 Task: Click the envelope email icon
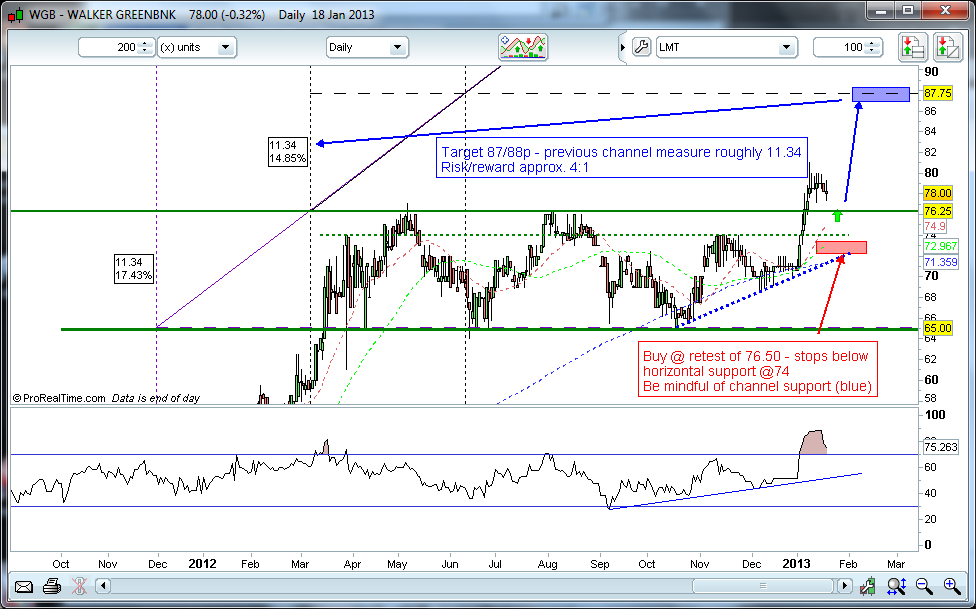22,587
